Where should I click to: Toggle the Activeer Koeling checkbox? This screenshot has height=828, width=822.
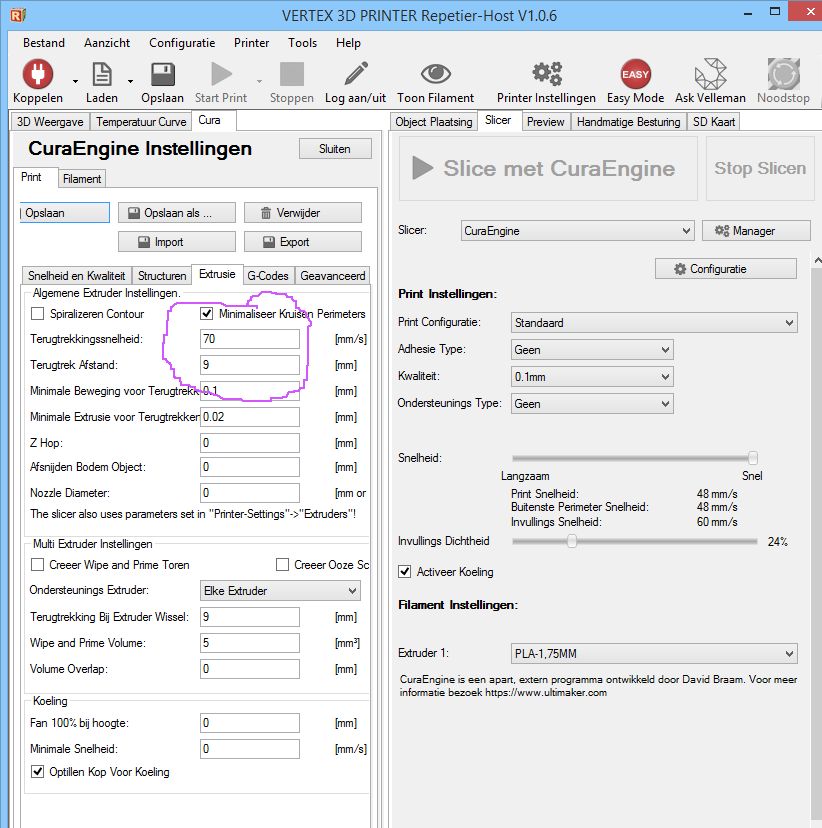(405, 572)
